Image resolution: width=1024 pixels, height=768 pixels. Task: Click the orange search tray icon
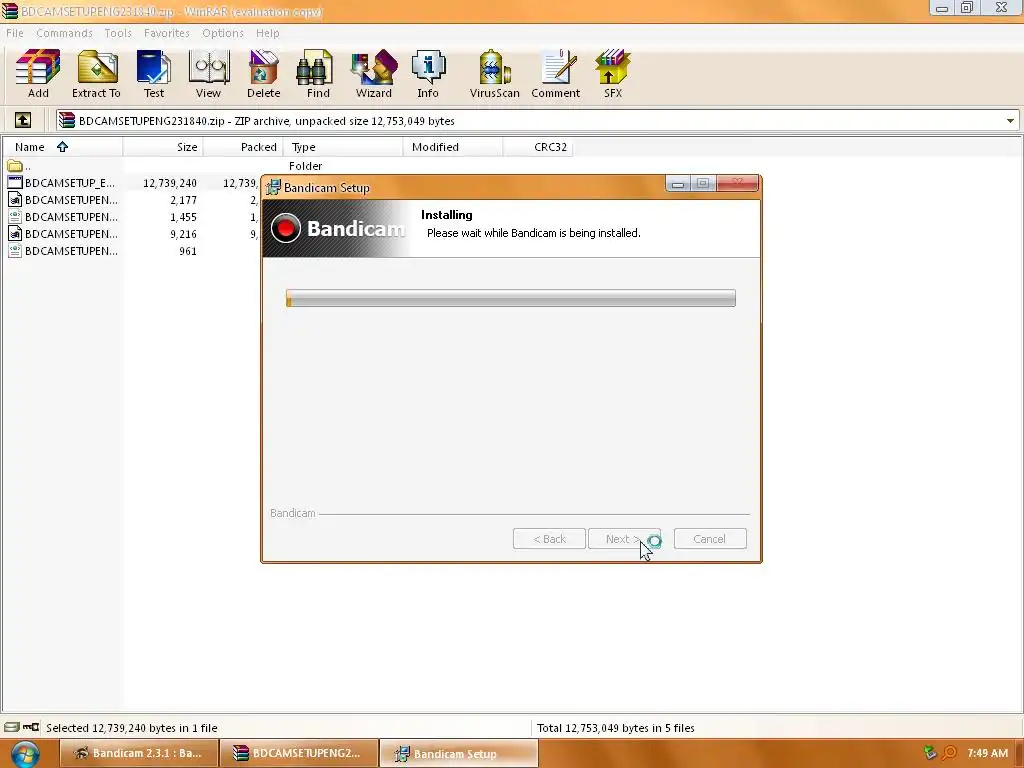click(949, 753)
